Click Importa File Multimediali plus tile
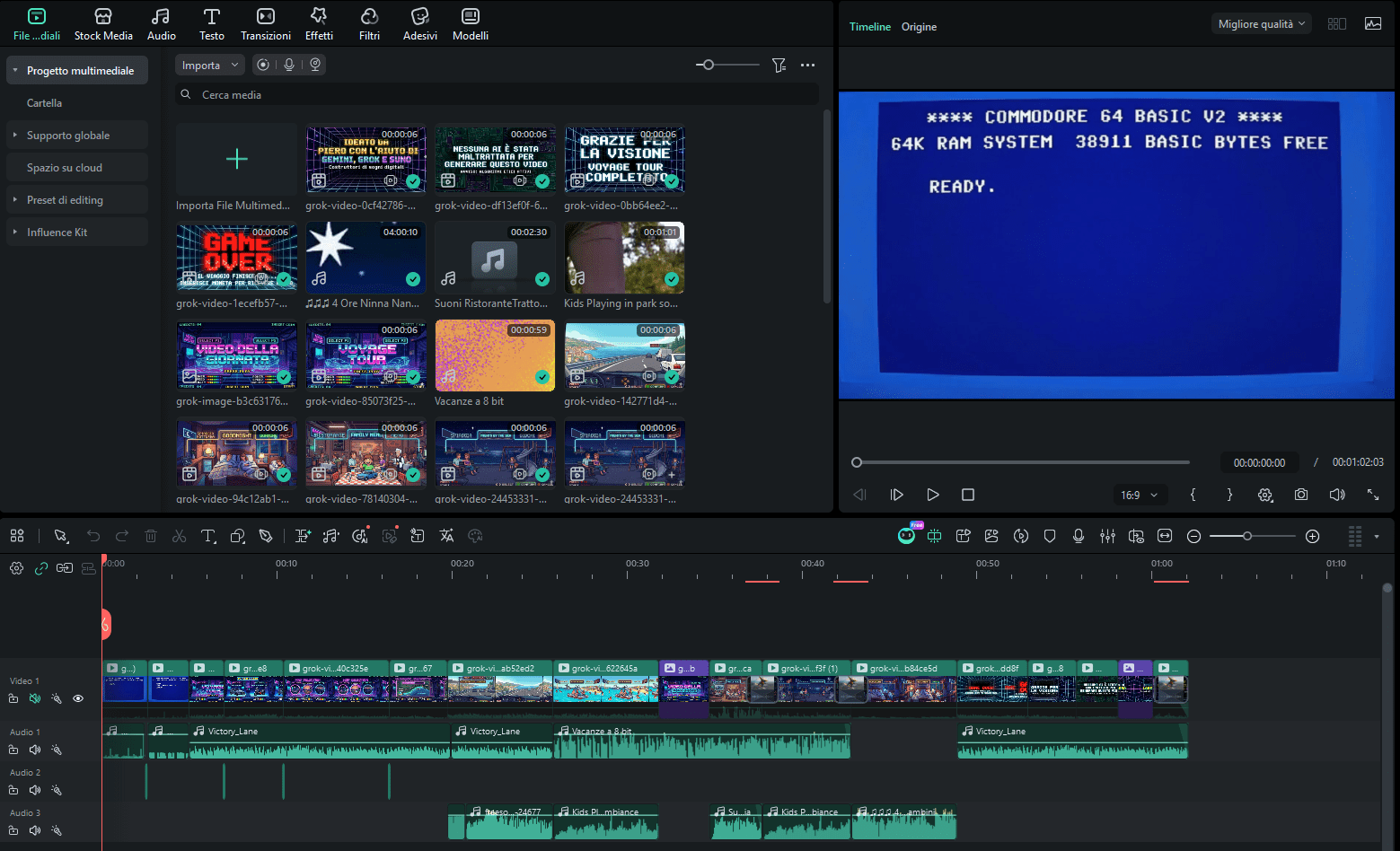The width and height of the screenshot is (1400, 851). click(236, 159)
